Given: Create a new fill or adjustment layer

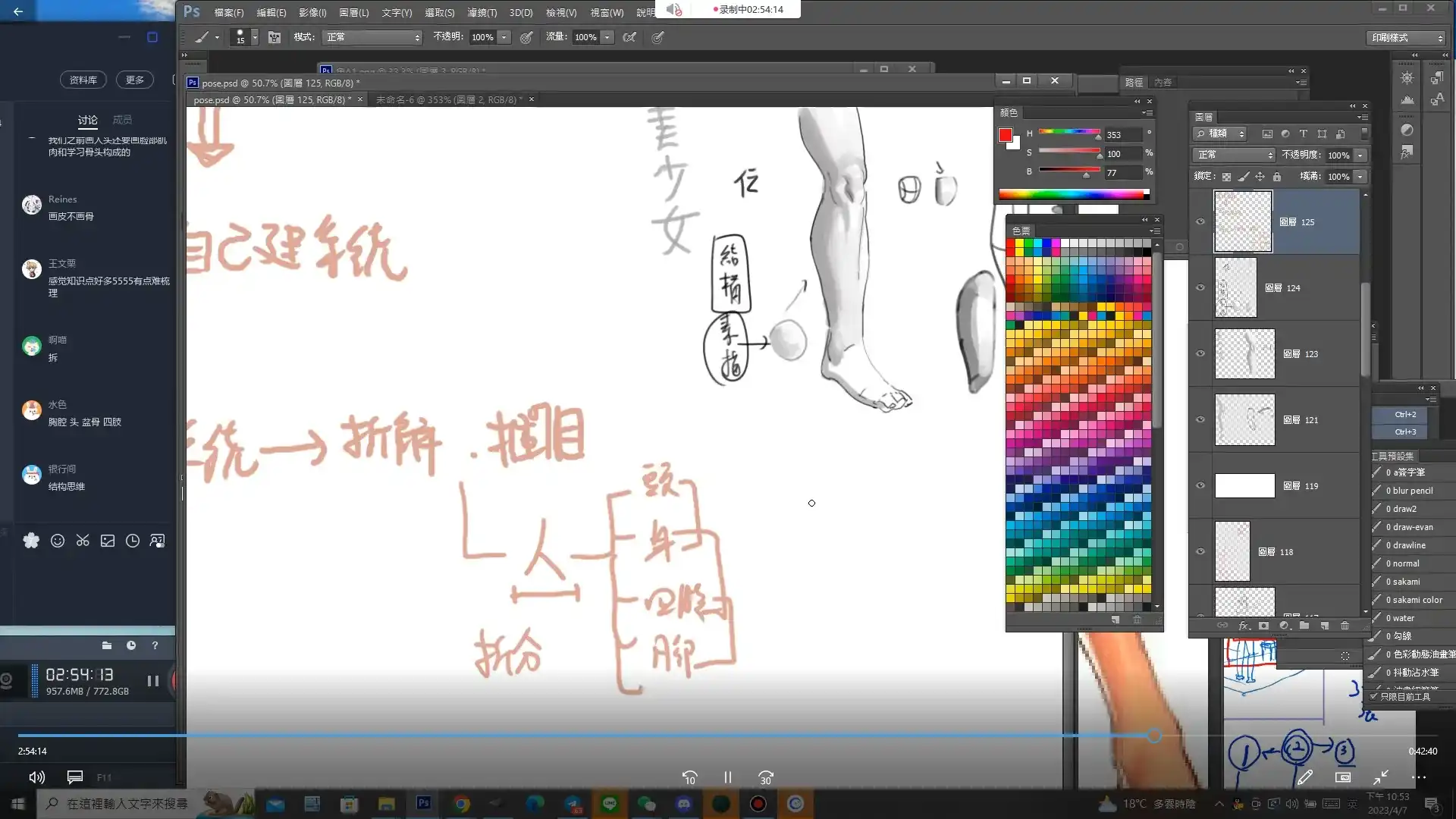Looking at the screenshot, I should pos(1284,626).
